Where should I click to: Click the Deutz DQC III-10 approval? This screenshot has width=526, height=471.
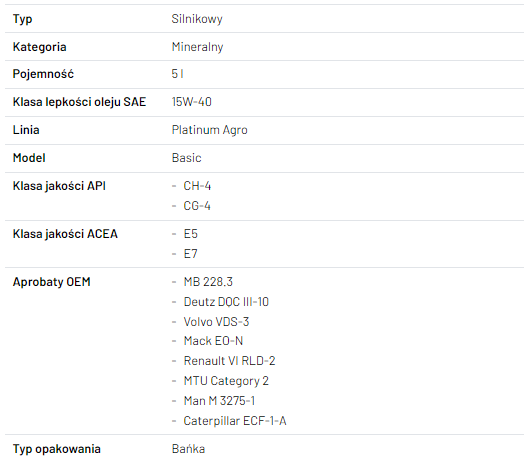coord(226,302)
